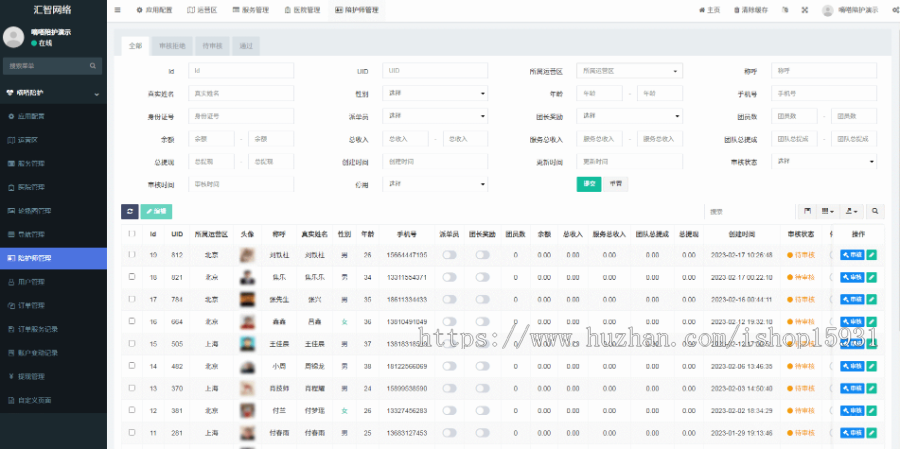Tick the select-all checkbox in table header
Image resolution: width=900 pixels, height=449 pixels.
point(132,234)
